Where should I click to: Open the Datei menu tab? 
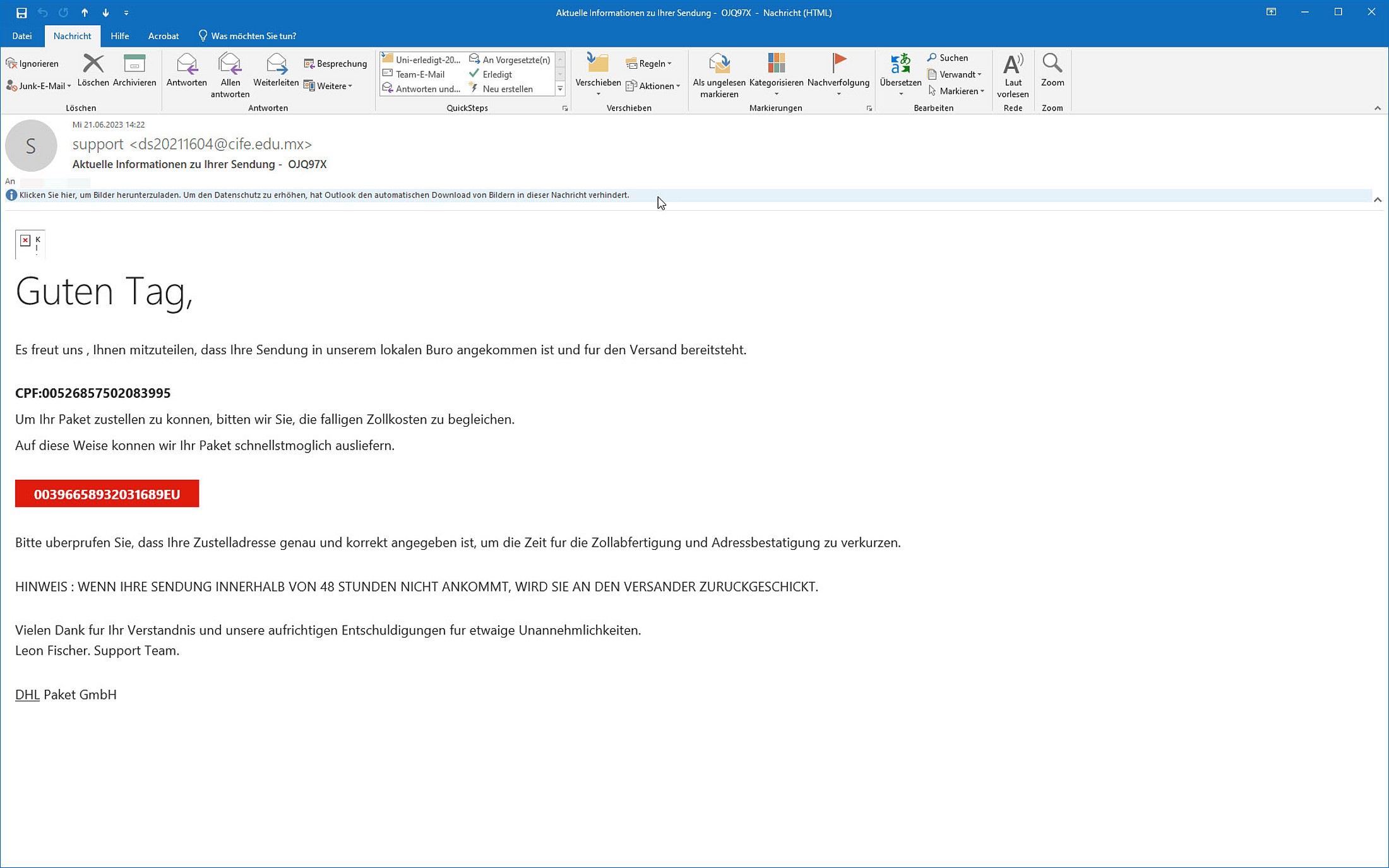[21, 36]
